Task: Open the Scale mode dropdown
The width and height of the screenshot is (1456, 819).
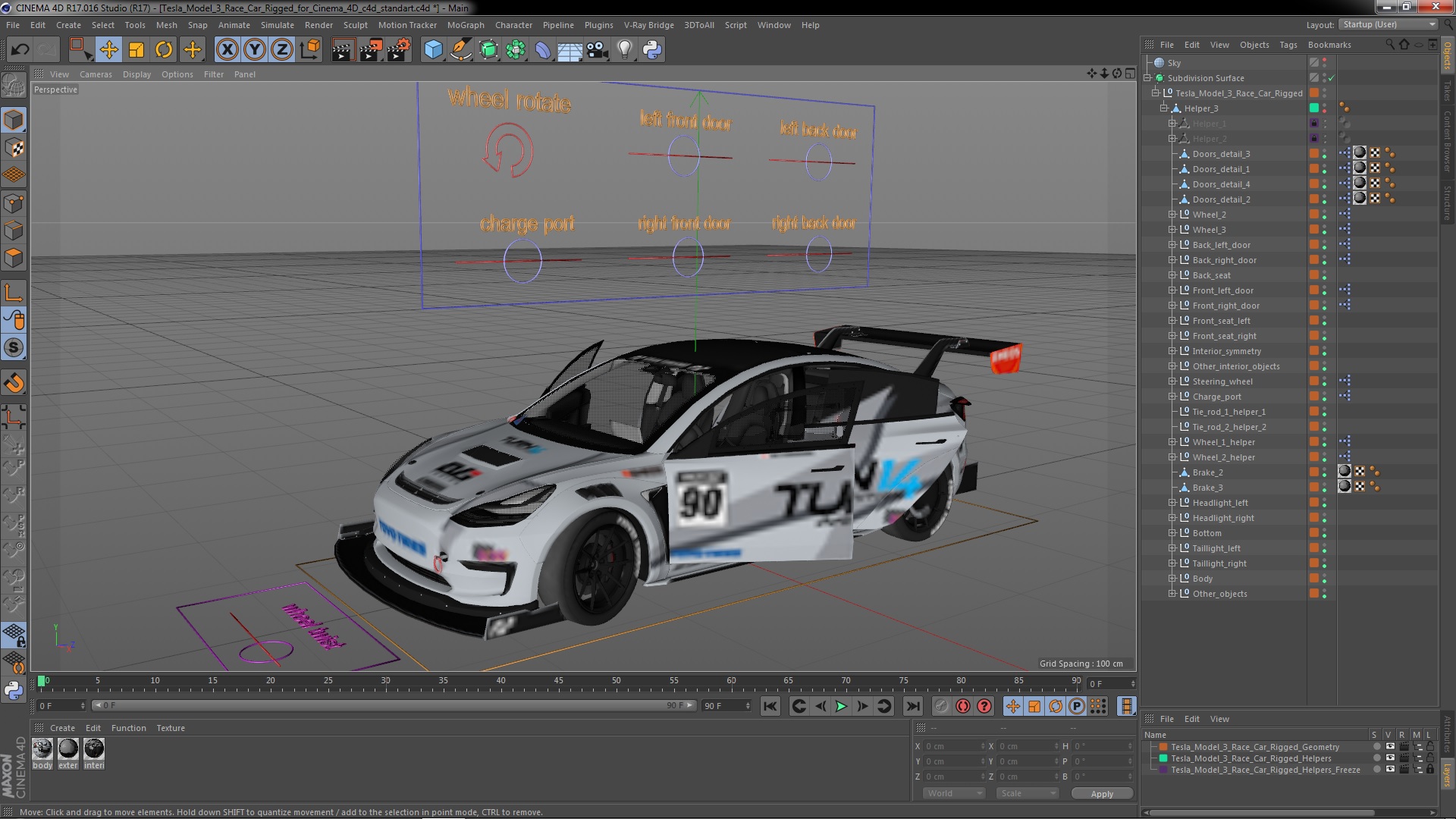Action: point(1028,793)
